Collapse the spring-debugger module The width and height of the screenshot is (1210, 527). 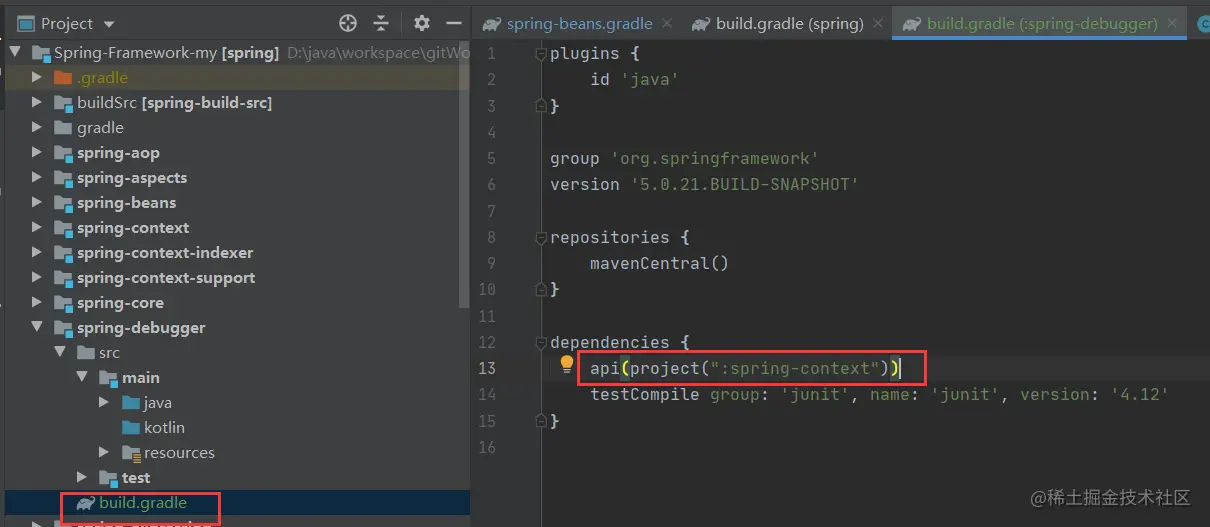click(x=37, y=327)
